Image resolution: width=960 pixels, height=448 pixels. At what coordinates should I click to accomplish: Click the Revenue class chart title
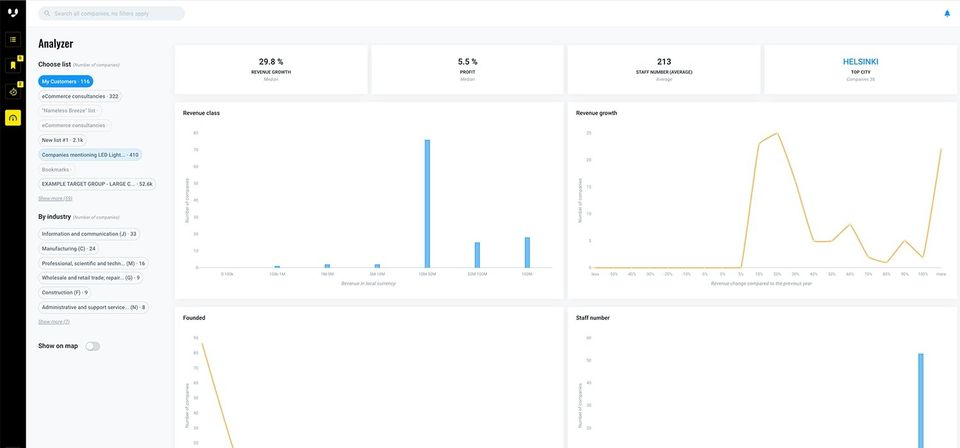201,113
